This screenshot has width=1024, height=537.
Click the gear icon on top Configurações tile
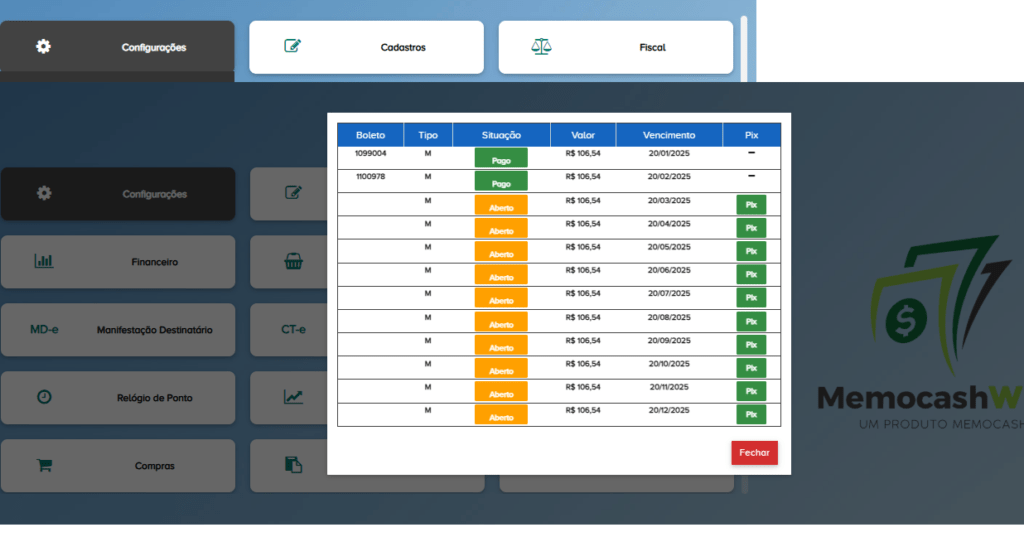click(43, 47)
